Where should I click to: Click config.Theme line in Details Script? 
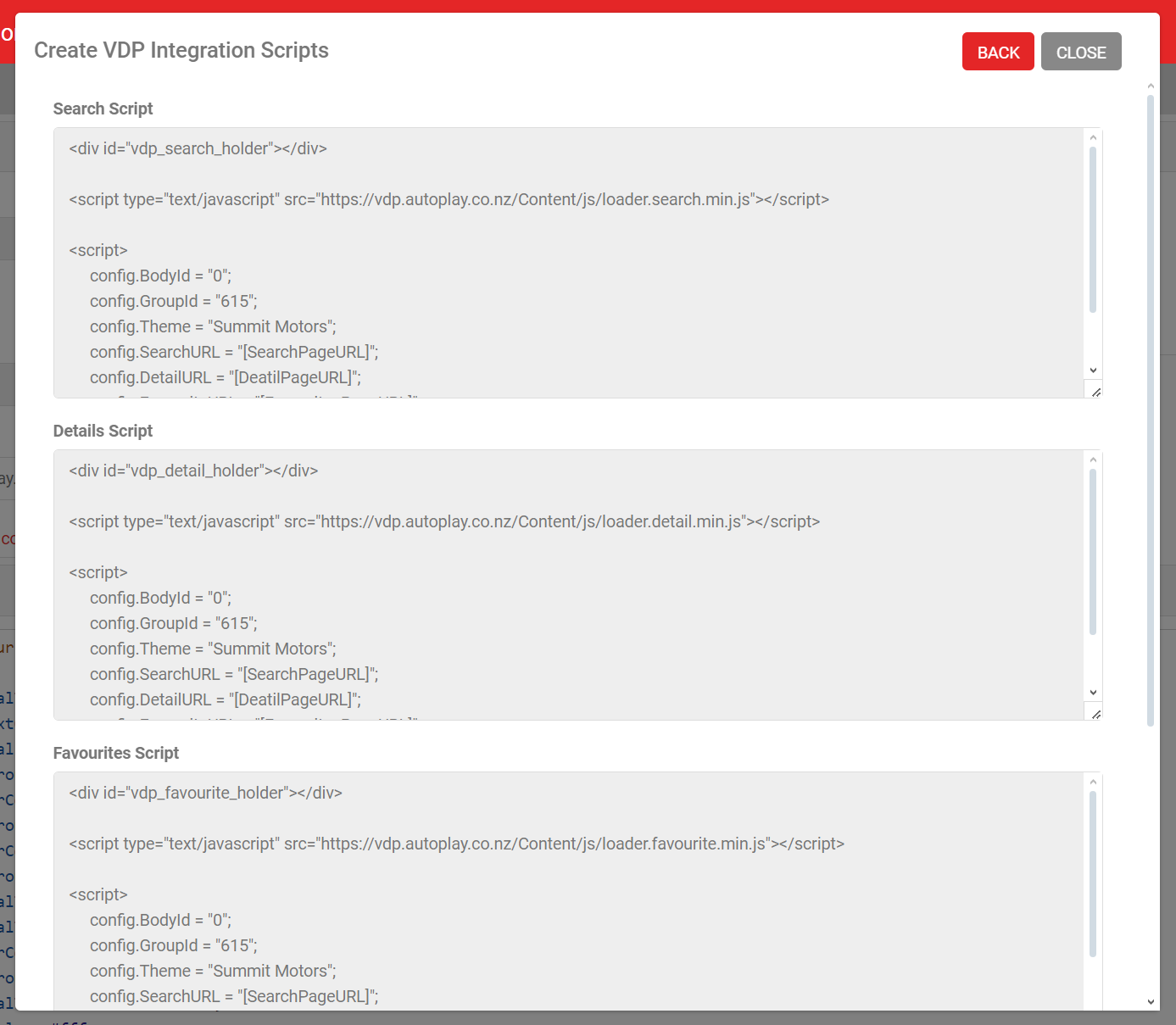click(x=213, y=649)
